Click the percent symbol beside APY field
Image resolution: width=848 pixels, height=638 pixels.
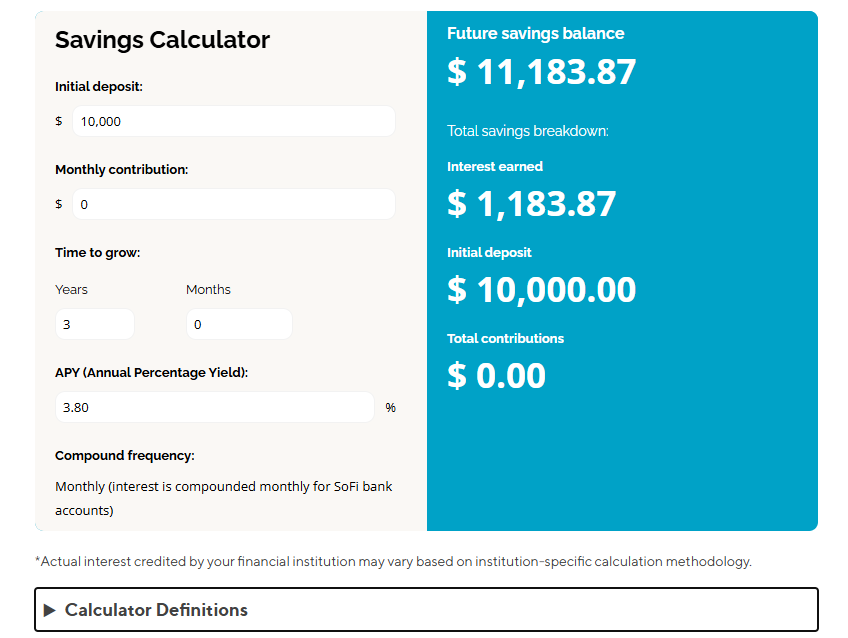pyautogui.click(x=390, y=407)
